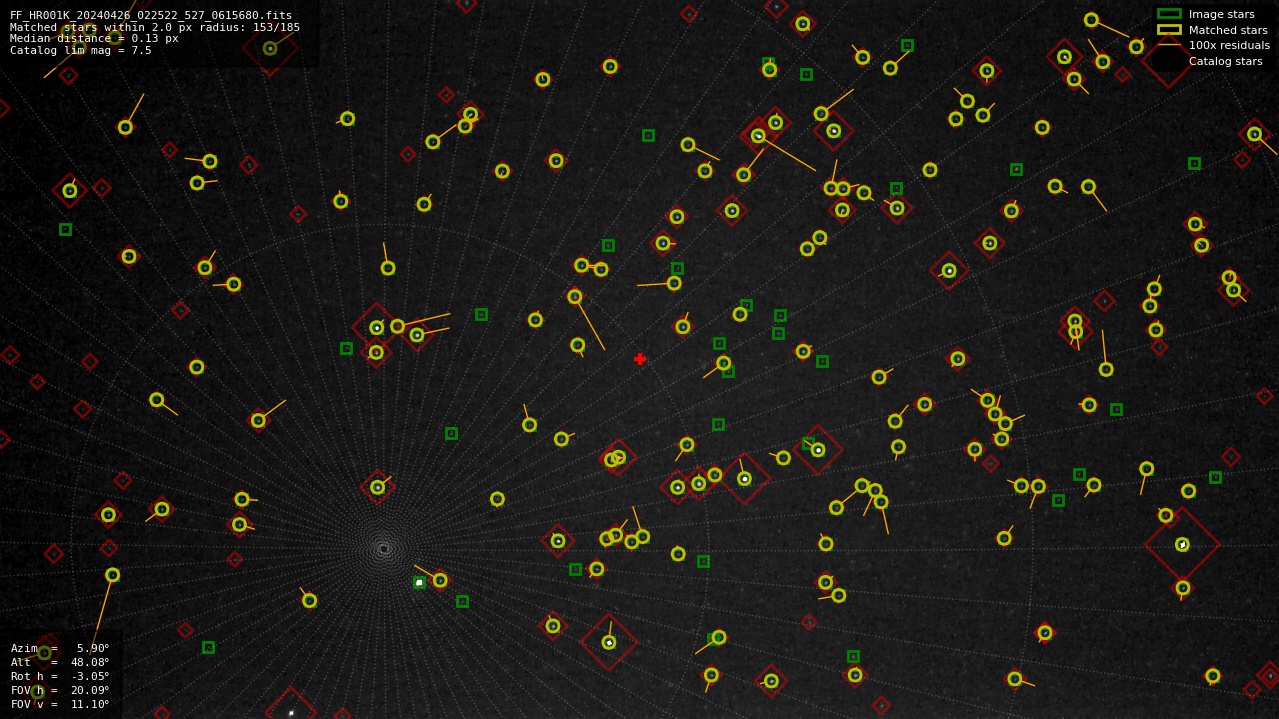Click the 'FOV v = 11.10°' readout

point(60,704)
